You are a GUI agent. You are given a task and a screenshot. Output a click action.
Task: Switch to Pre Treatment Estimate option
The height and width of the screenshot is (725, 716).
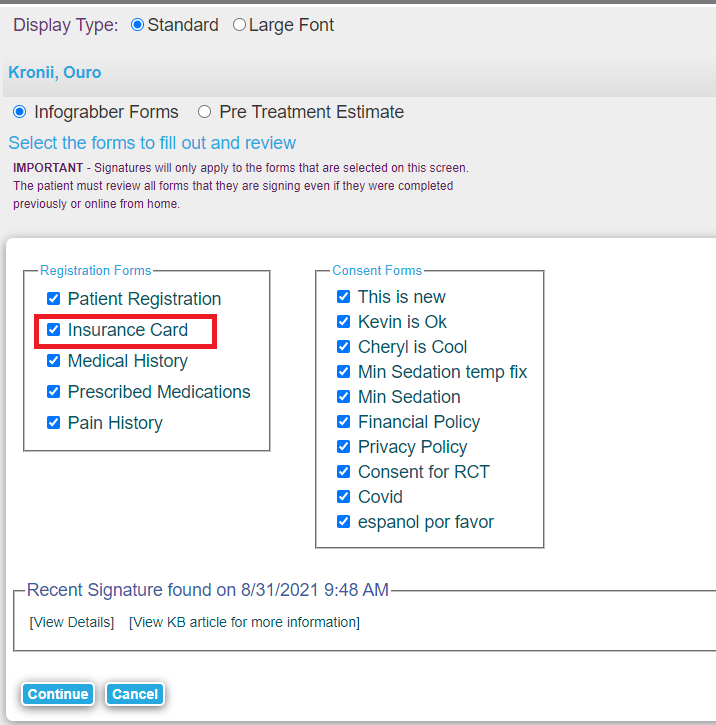(x=205, y=112)
